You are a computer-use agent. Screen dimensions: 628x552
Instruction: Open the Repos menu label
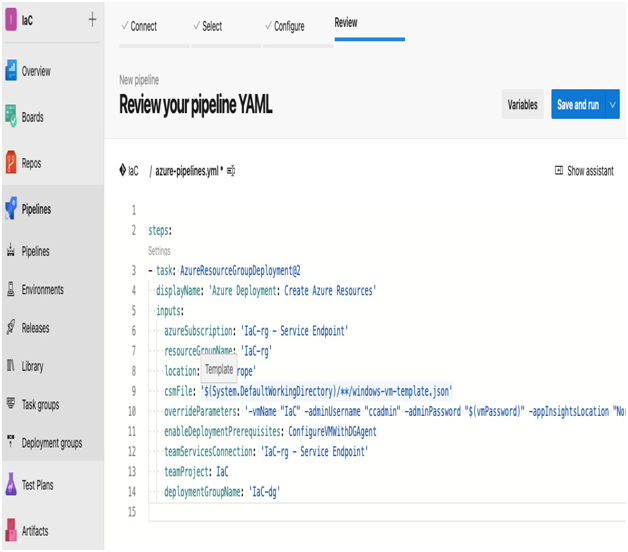pyautogui.click(x=31, y=163)
